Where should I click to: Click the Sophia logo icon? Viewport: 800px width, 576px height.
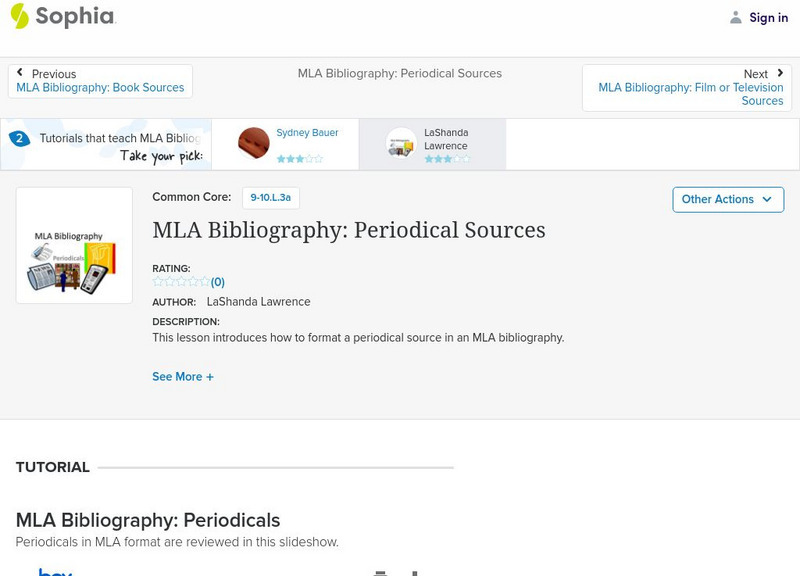pos(19,16)
